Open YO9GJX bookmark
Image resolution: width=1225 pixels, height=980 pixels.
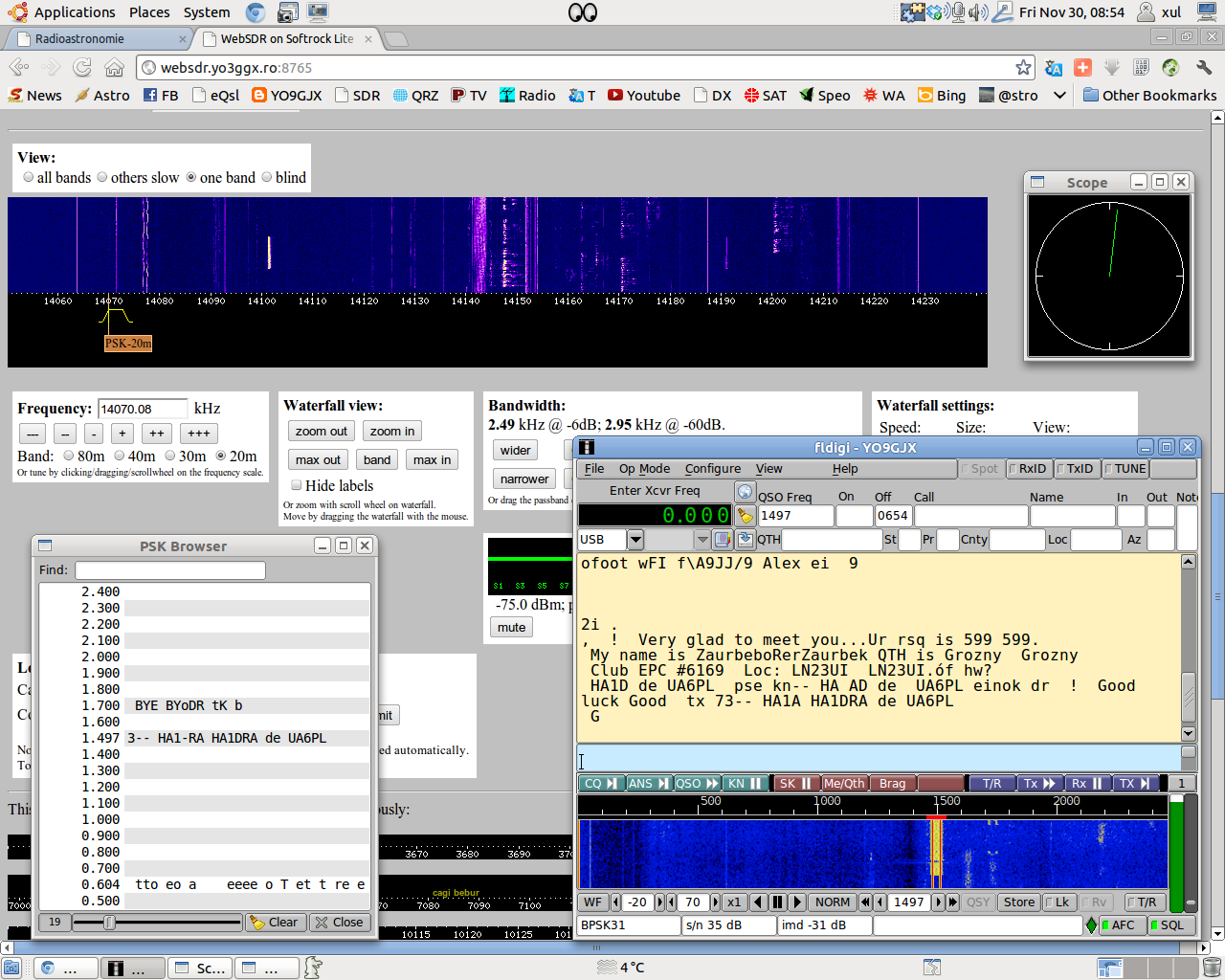pos(287,95)
